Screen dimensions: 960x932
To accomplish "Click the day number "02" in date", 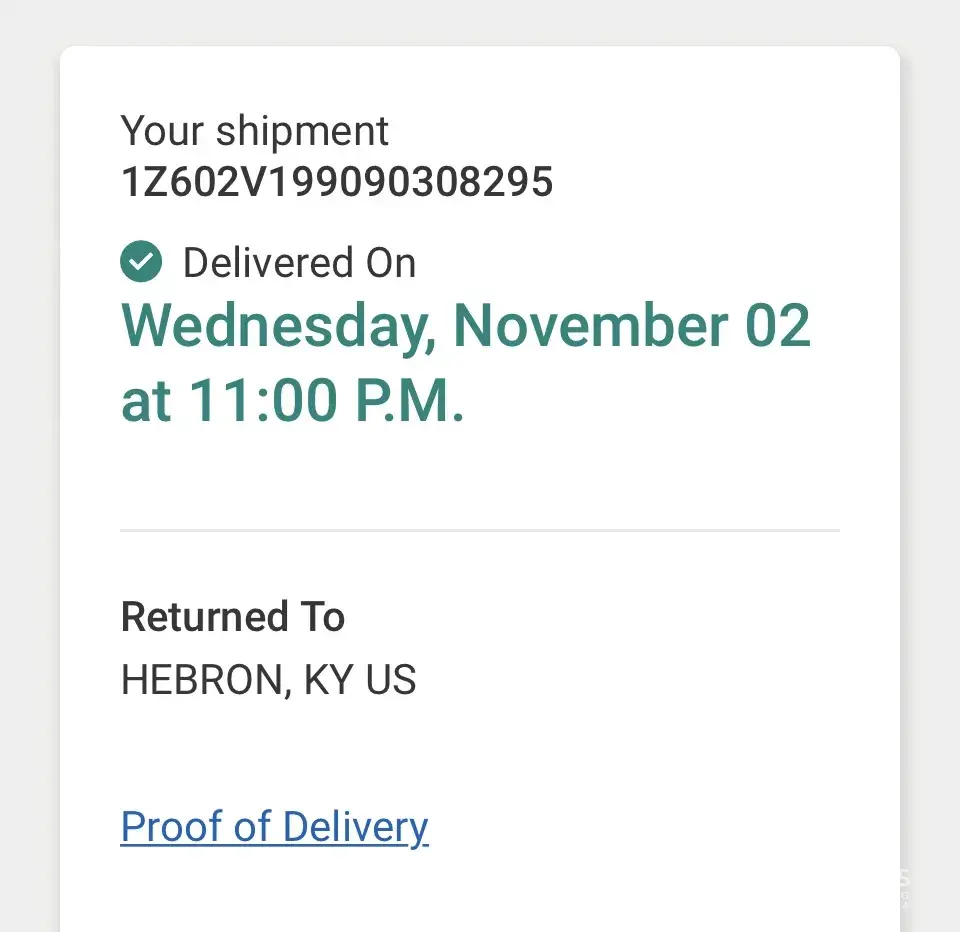I will 778,327.
